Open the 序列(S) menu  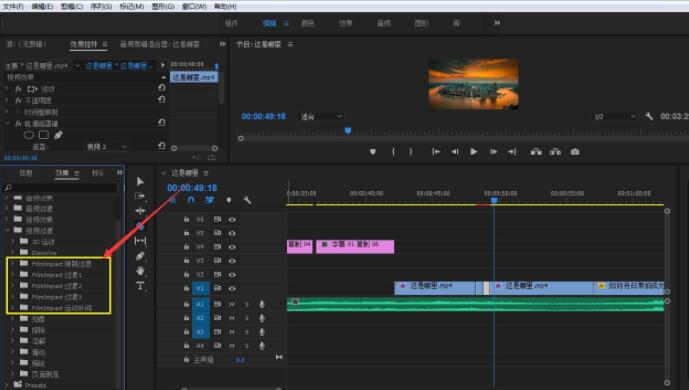click(101, 6)
